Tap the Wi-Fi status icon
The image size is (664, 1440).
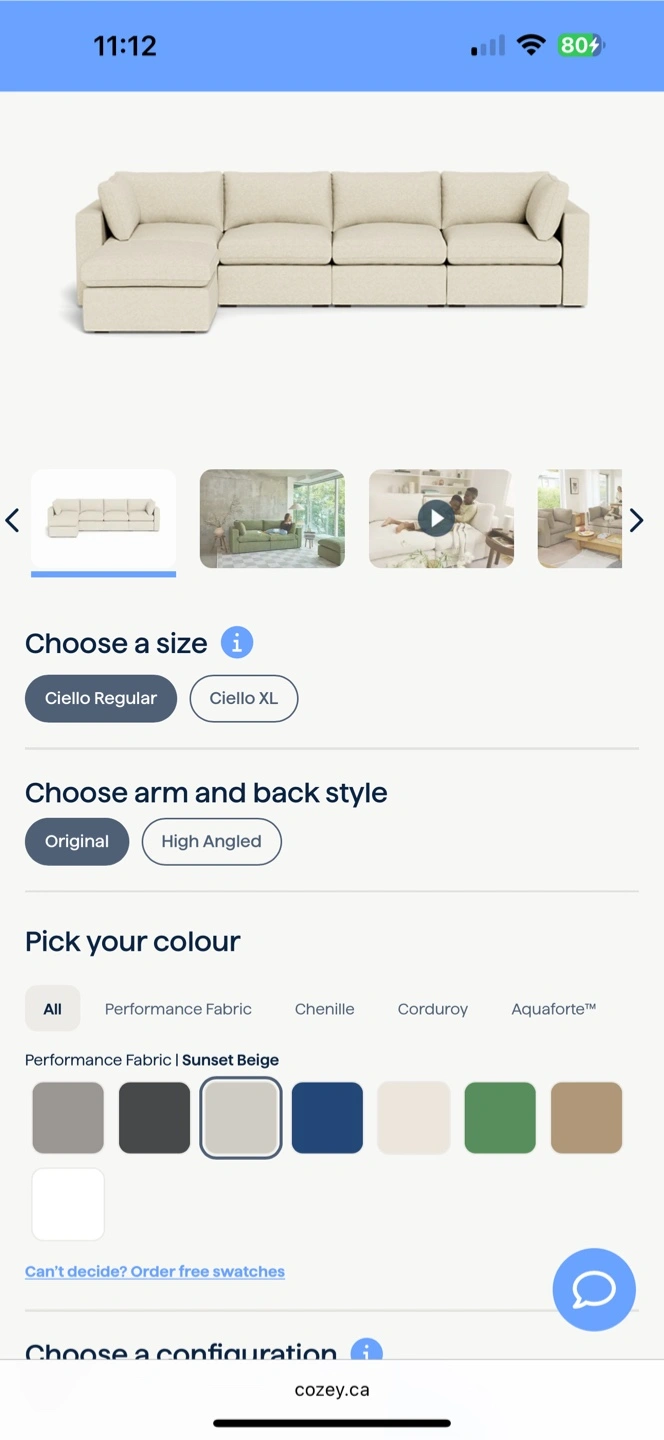click(531, 45)
